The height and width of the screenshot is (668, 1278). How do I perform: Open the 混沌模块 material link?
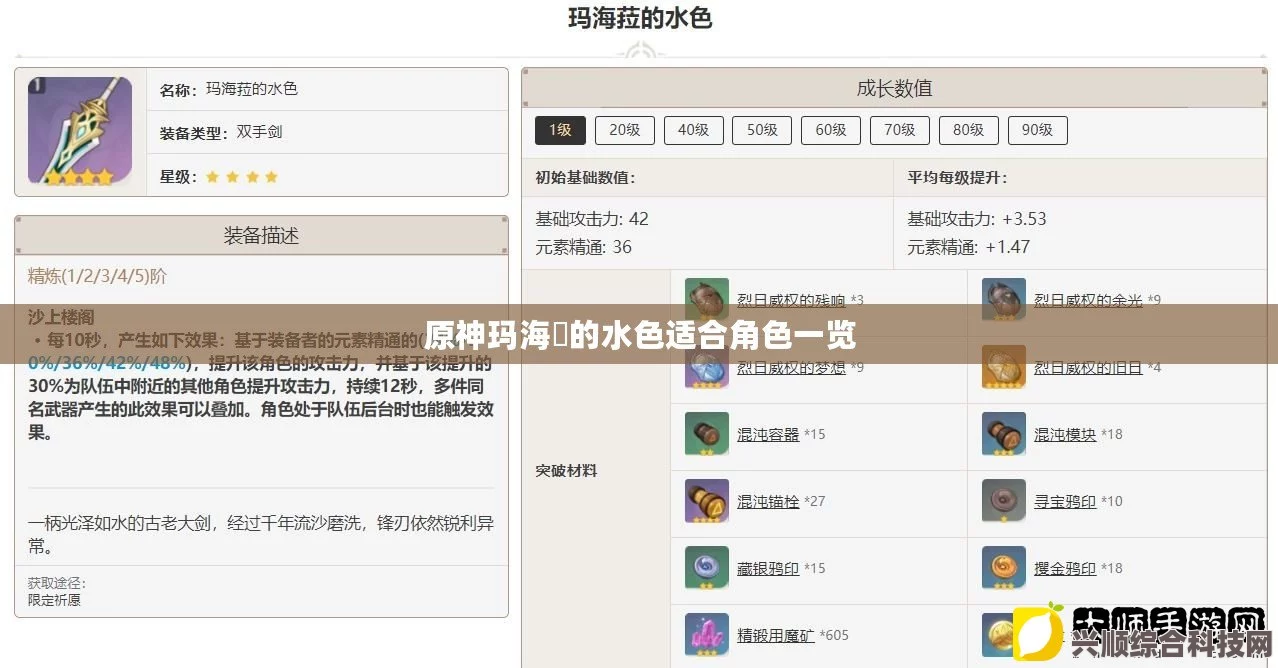1065,434
